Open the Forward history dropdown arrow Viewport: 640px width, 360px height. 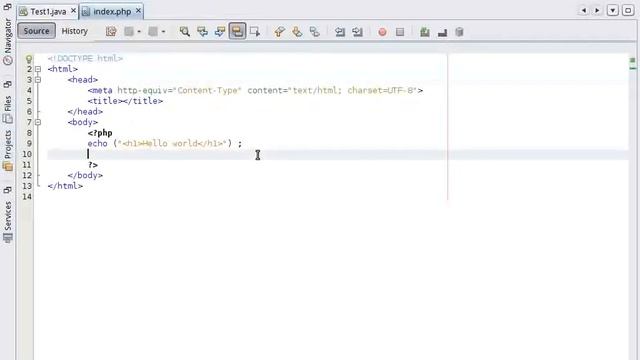click(163, 31)
